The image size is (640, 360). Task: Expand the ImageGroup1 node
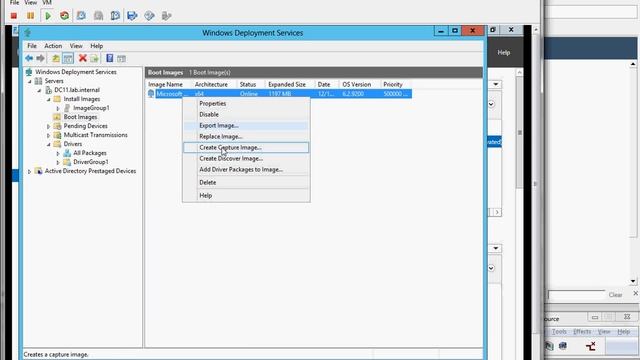[58, 108]
